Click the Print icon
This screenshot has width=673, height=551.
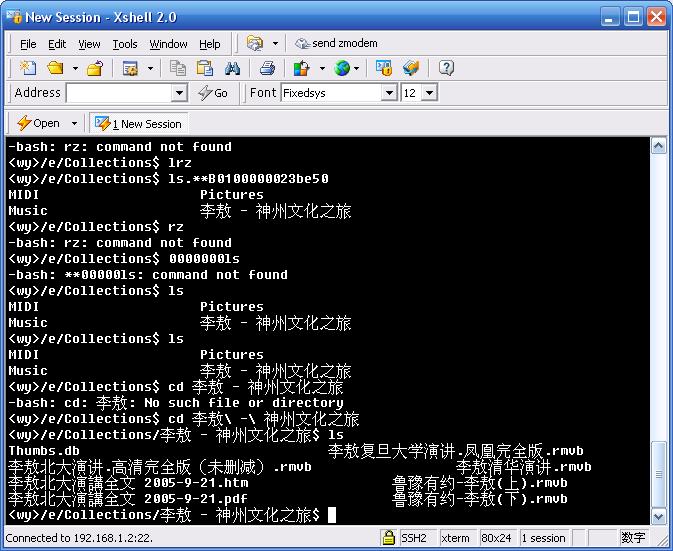267,68
